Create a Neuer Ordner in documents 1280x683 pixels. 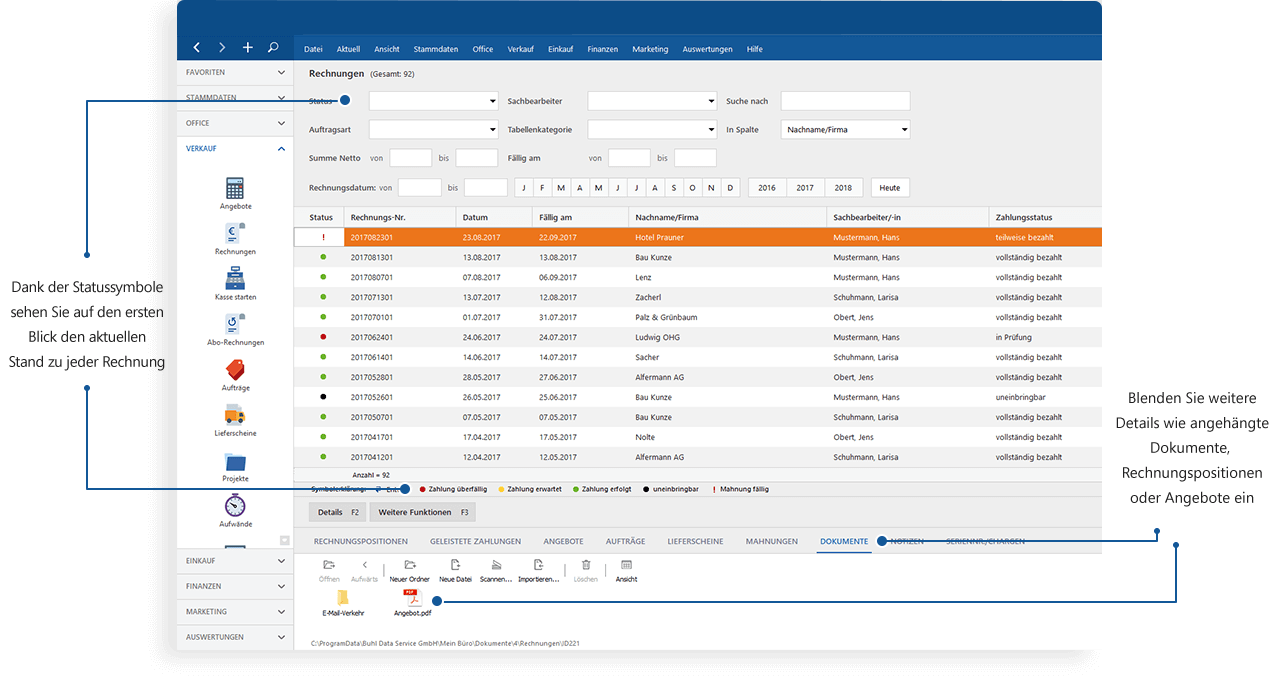point(409,571)
